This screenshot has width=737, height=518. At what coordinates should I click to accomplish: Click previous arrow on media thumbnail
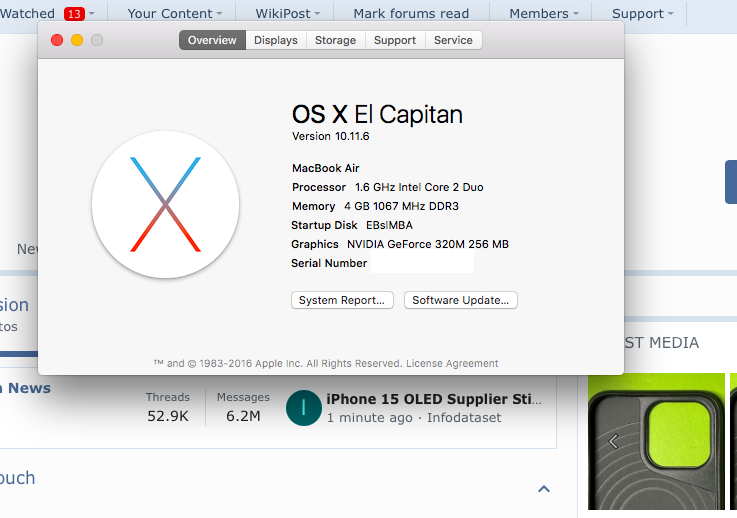coord(613,441)
